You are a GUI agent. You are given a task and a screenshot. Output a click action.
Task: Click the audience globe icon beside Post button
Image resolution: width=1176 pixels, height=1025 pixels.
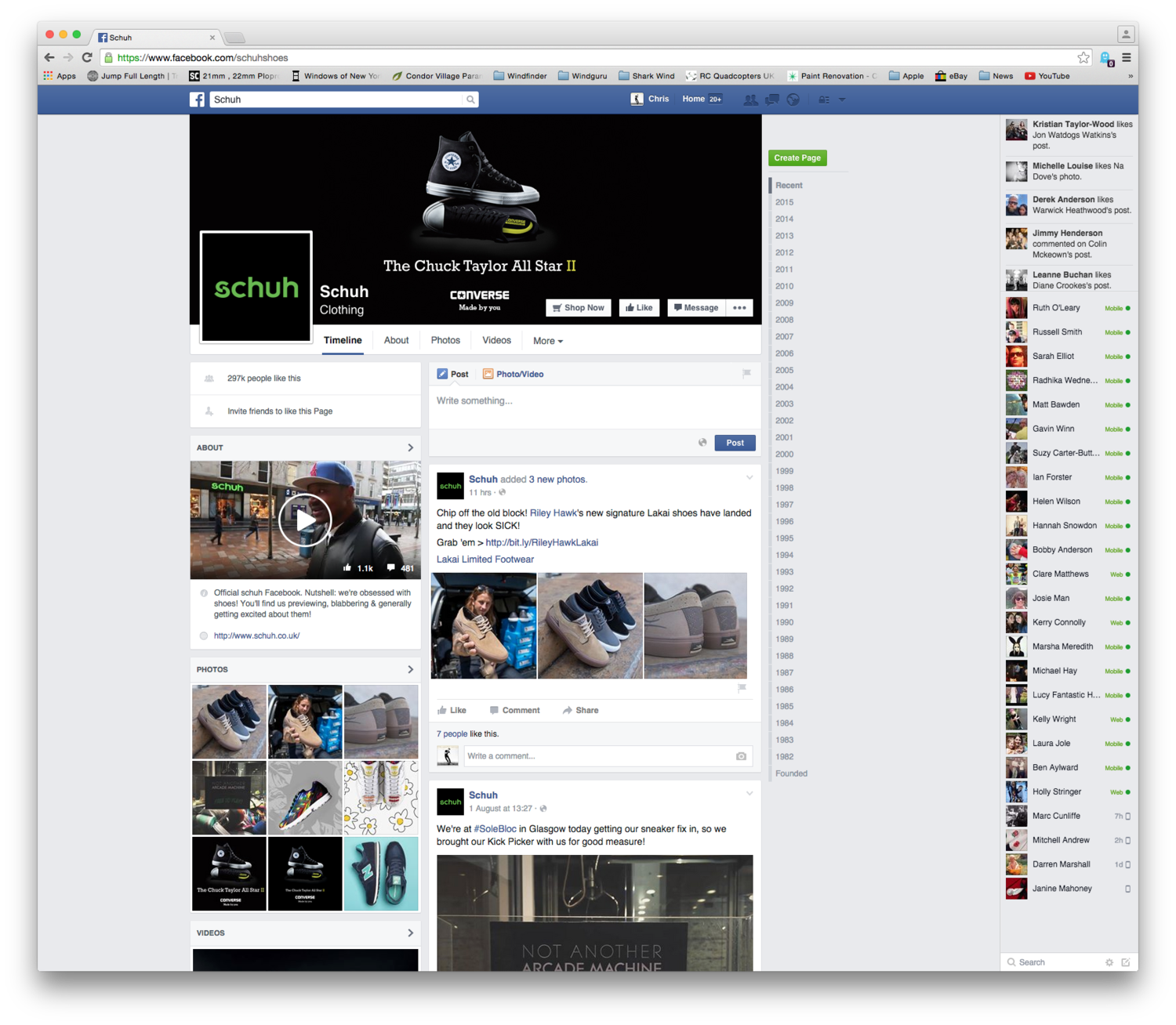pyautogui.click(x=702, y=443)
